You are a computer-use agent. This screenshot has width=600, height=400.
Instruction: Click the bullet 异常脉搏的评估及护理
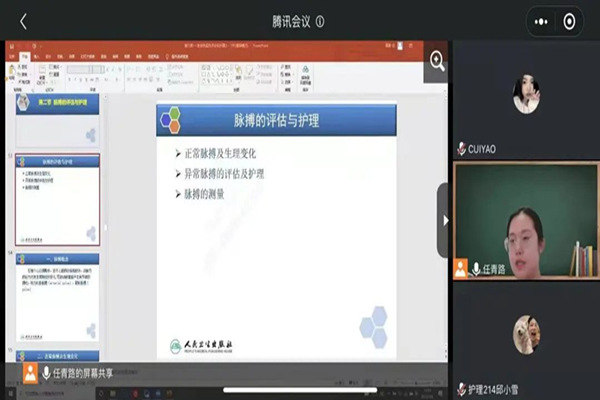pyautogui.click(x=224, y=174)
